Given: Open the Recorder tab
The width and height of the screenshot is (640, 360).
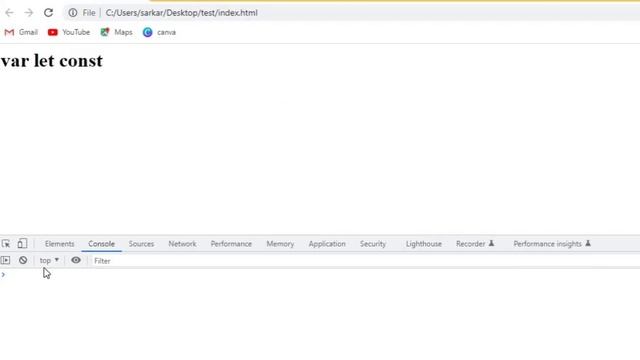Looking at the screenshot, I should point(475,244).
